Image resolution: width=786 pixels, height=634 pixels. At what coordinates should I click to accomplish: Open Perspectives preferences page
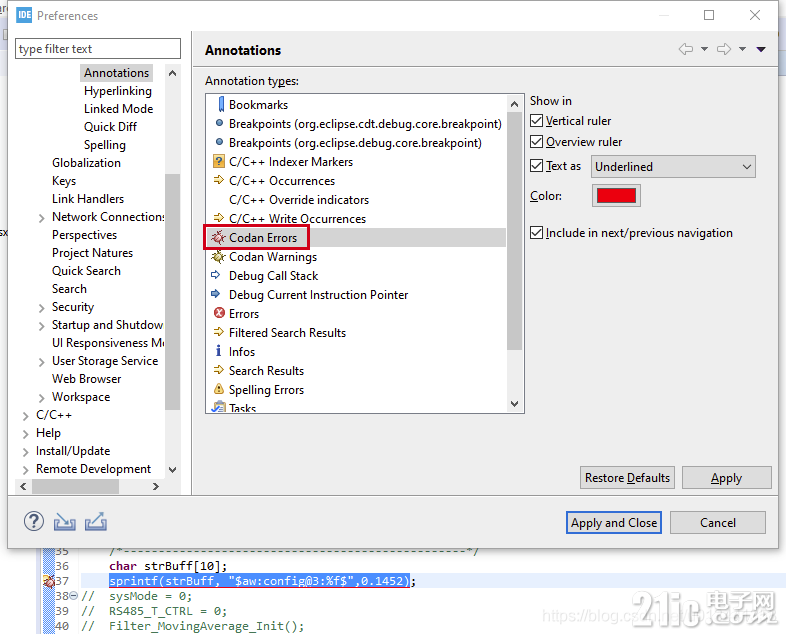84,235
